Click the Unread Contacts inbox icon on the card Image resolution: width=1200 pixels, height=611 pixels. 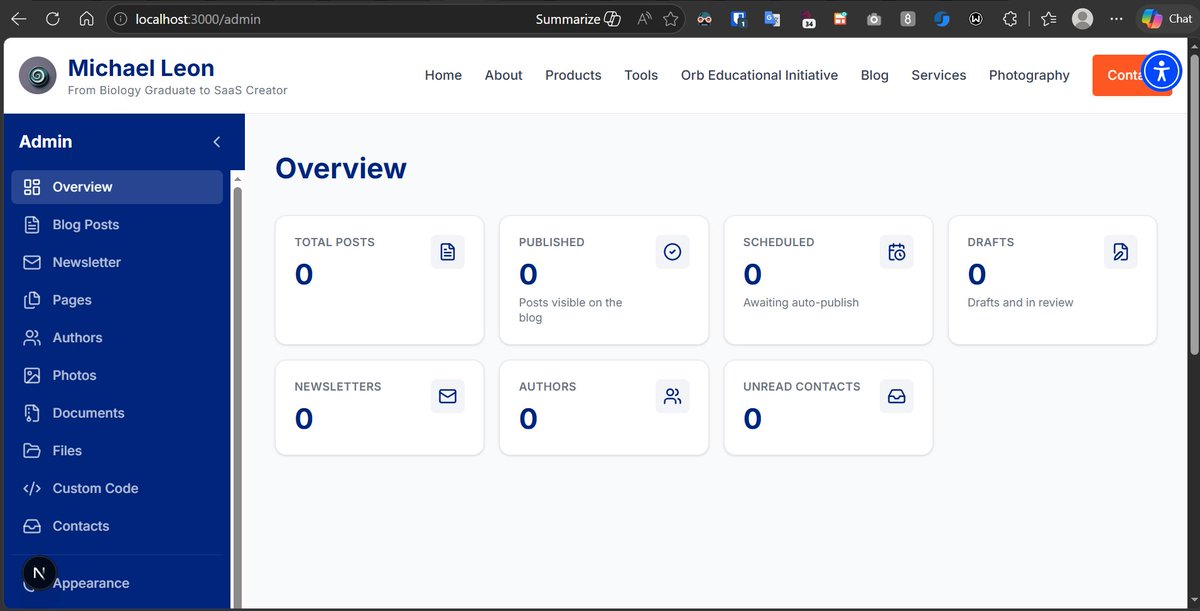[x=897, y=396]
